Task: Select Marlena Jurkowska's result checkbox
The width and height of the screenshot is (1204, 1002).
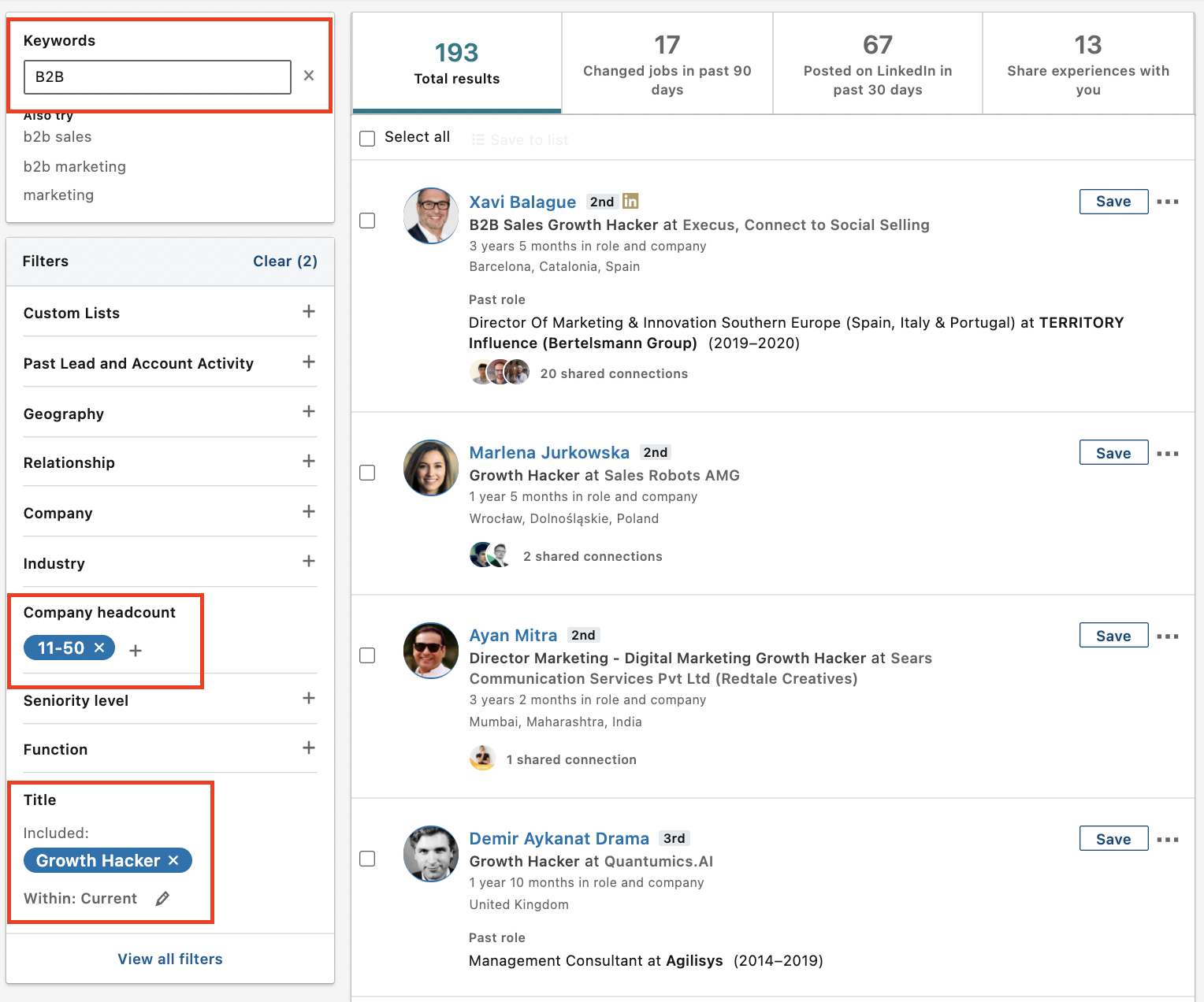Action: point(367,473)
